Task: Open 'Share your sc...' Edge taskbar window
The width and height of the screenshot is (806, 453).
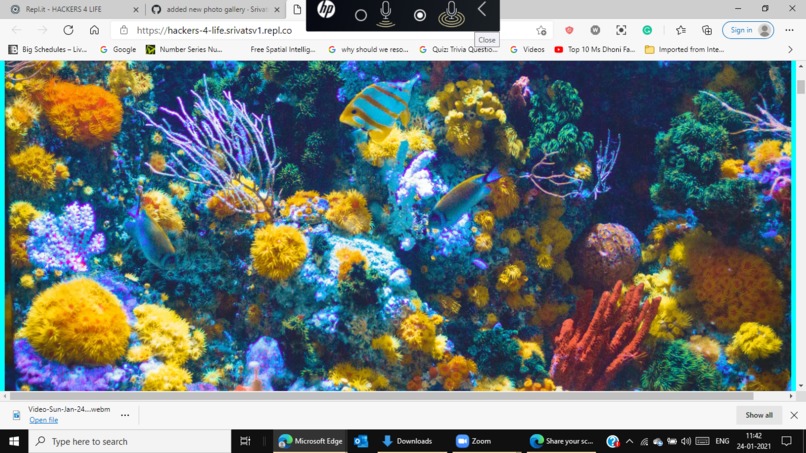Action: [562, 441]
